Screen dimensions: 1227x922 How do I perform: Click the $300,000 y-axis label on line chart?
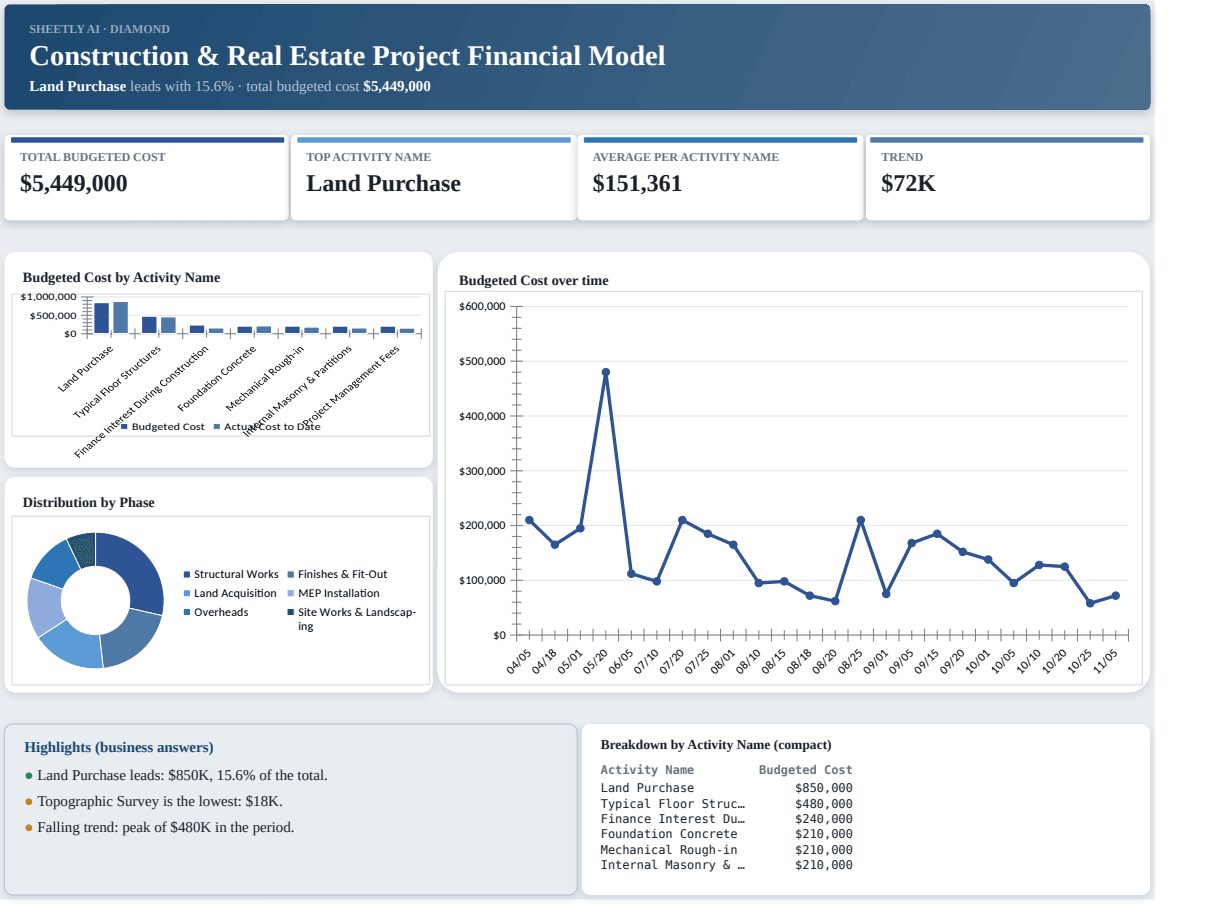point(482,471)
